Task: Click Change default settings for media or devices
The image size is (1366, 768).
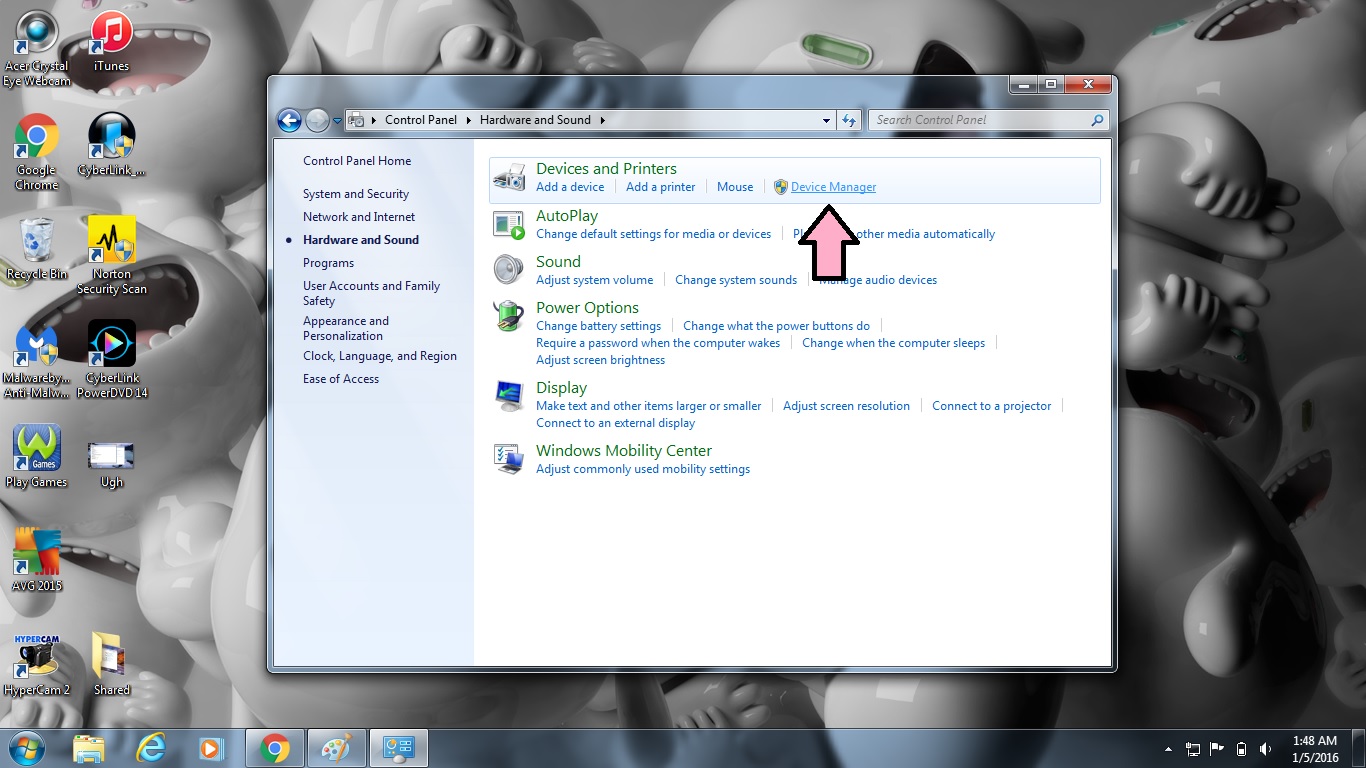Action: point(653,234)
